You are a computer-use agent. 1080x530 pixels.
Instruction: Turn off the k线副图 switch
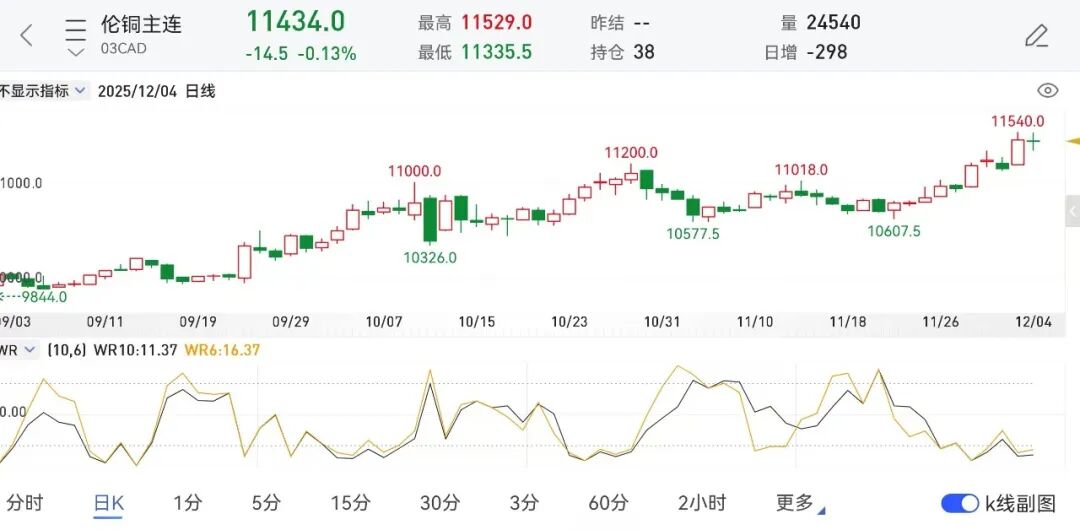coord(959,503)
